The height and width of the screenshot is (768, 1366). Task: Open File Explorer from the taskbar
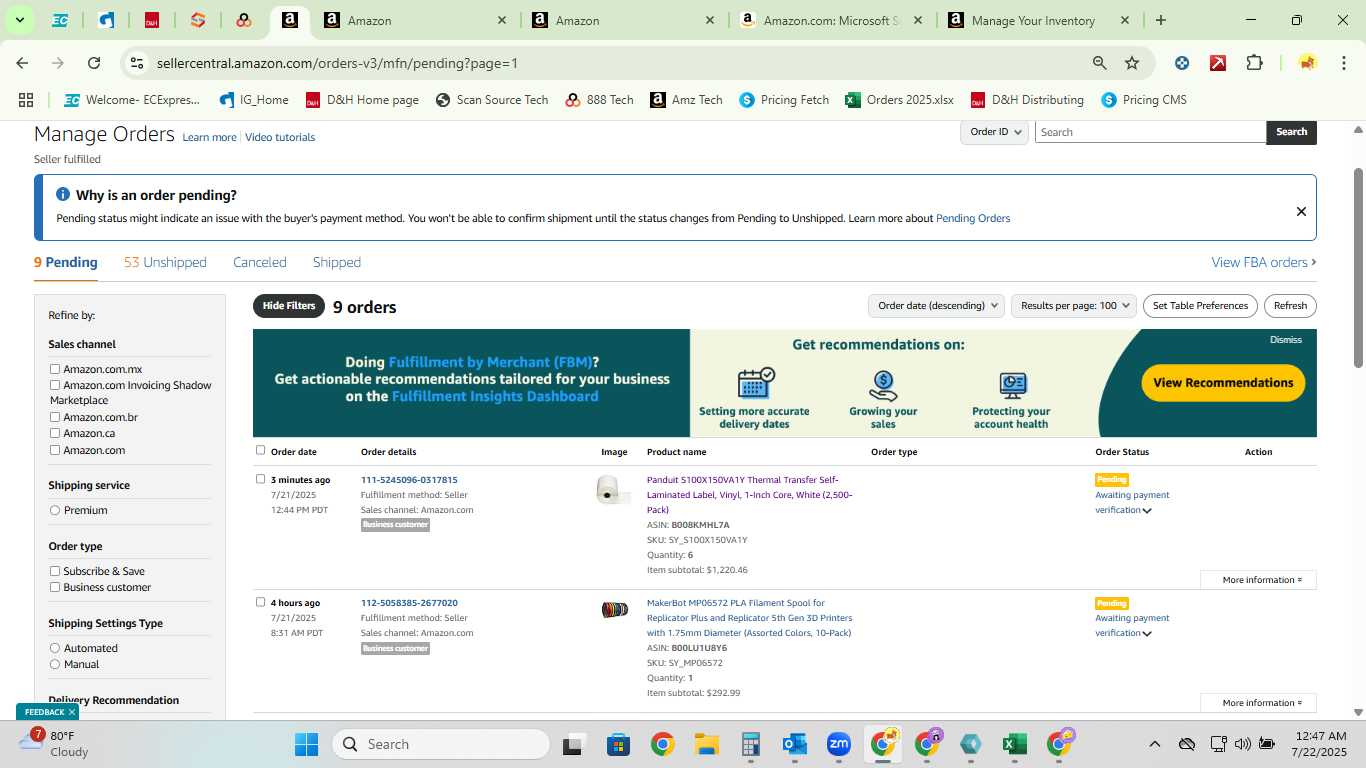pos(707,744)
